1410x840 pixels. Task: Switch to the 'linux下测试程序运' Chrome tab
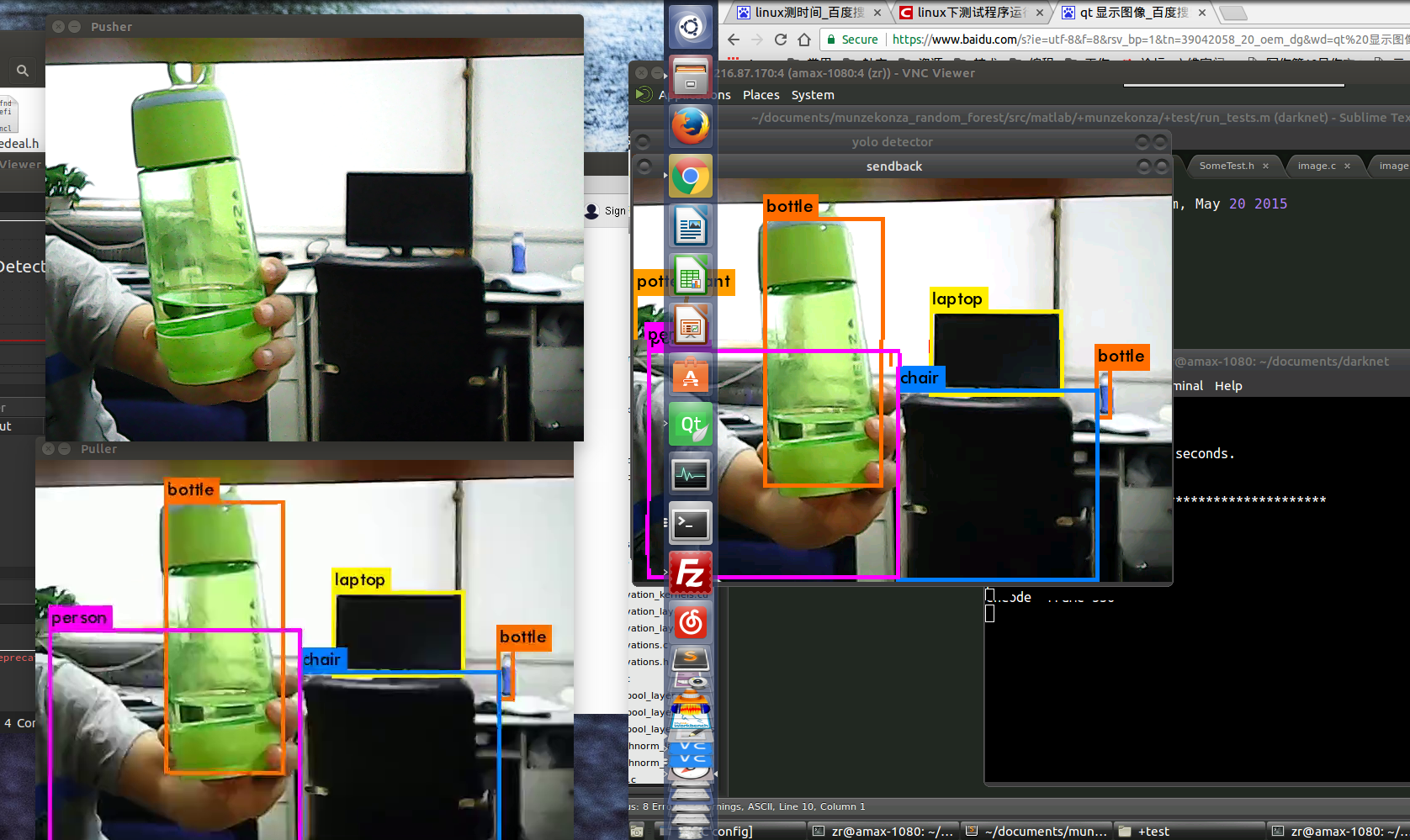(971, 13)
